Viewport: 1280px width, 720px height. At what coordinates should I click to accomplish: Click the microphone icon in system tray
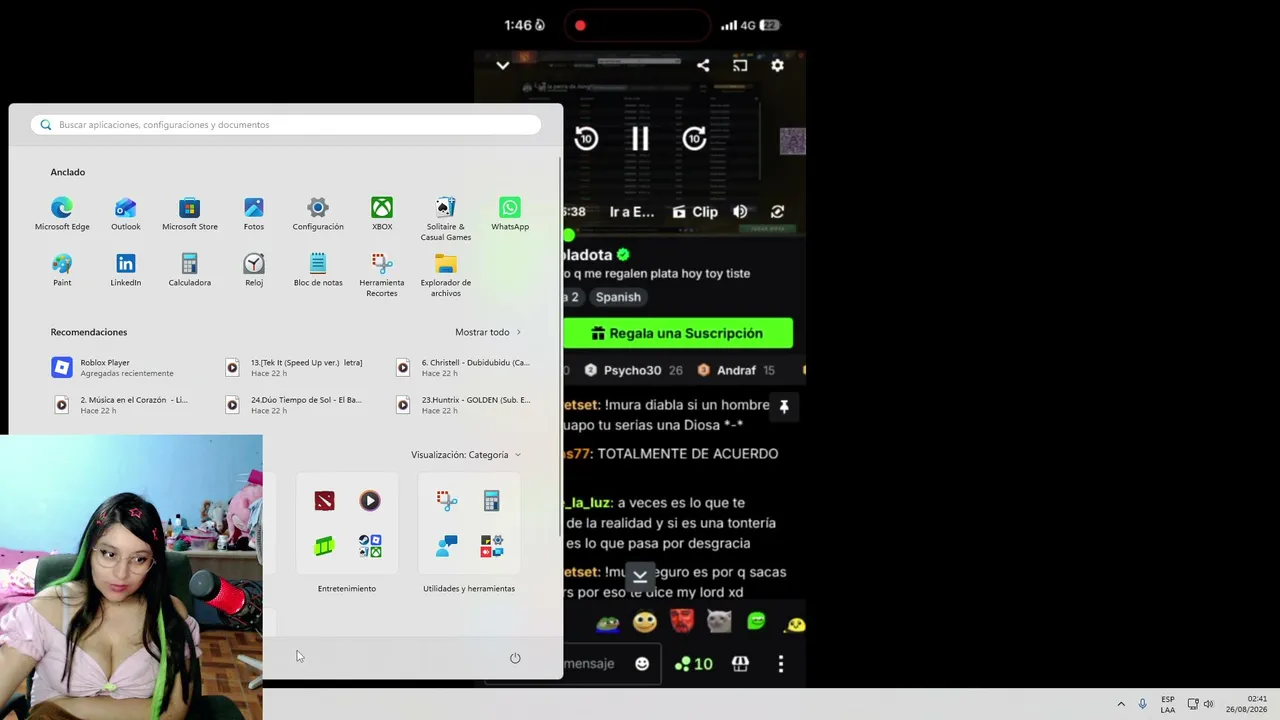pos(1143,704)
